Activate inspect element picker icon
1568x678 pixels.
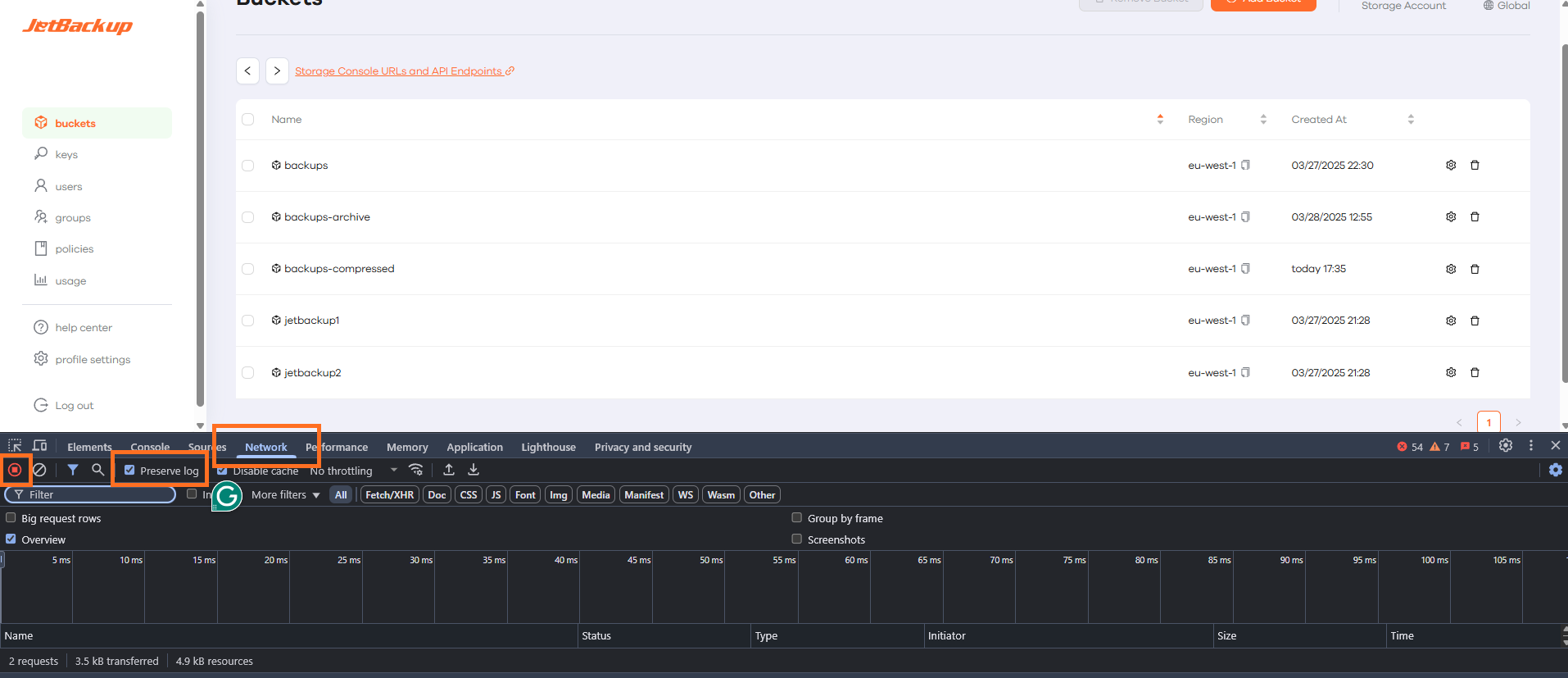point(15,446)
